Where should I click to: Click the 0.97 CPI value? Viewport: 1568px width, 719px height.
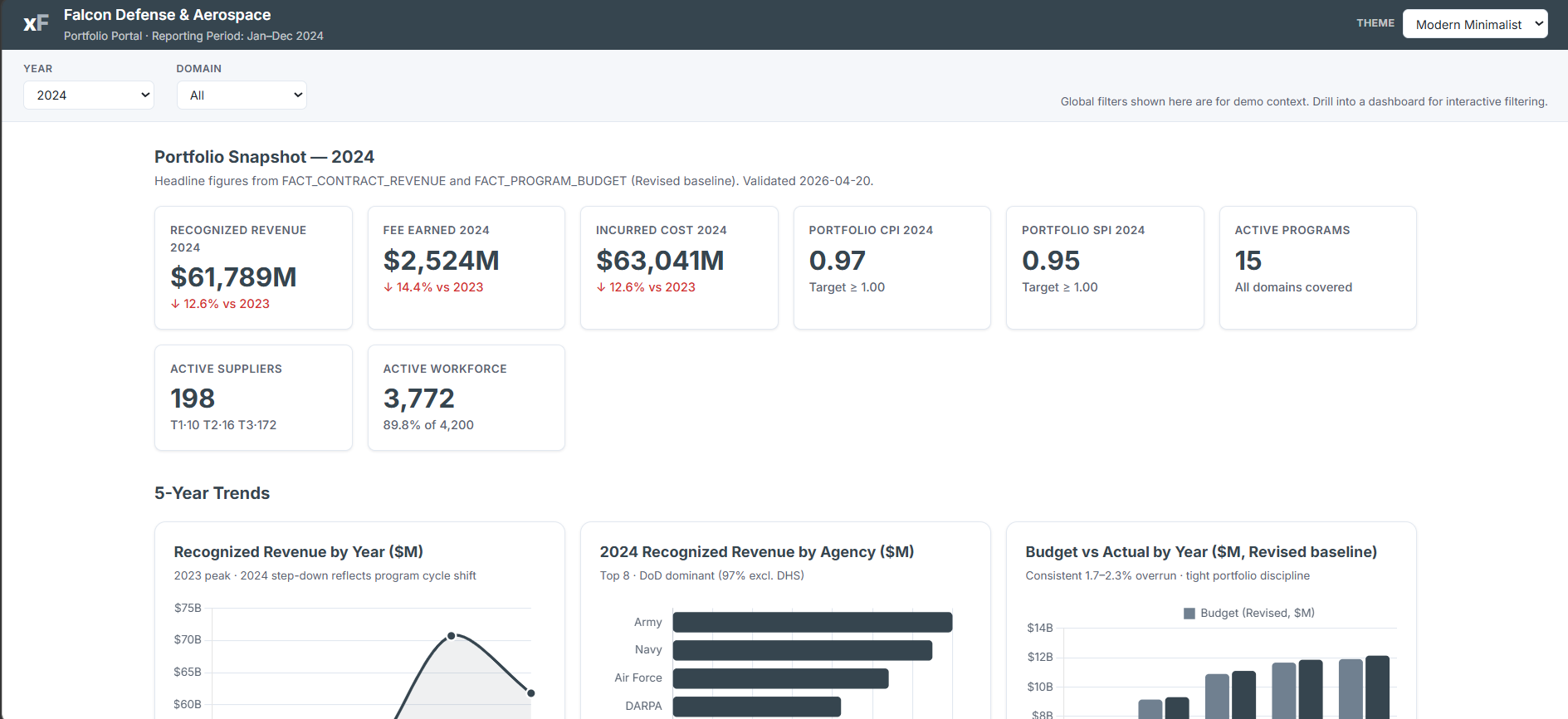click(837, 261)
